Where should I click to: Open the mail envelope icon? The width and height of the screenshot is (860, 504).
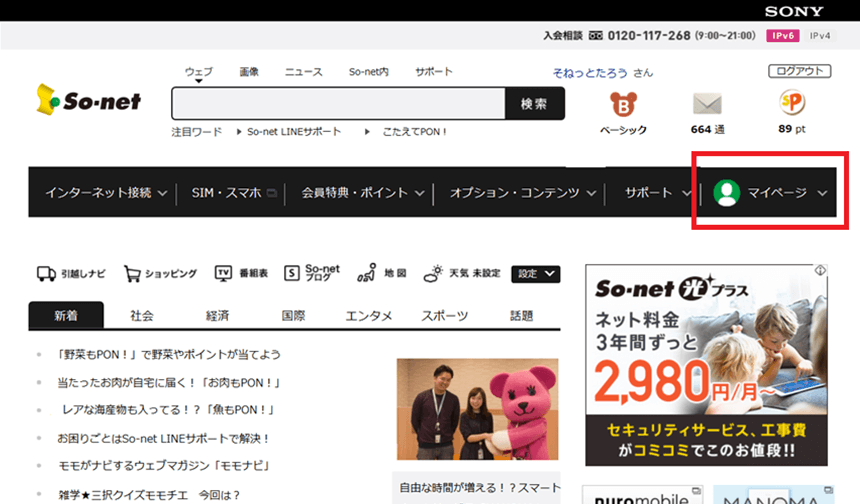[x=707, y=103]
